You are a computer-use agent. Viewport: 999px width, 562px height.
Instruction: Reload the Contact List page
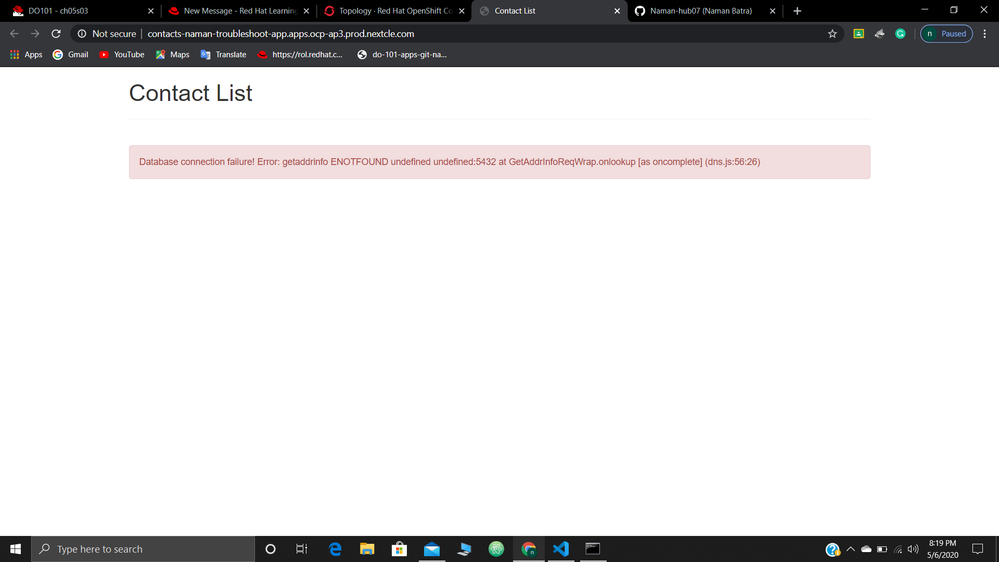(x=56, y=34)
